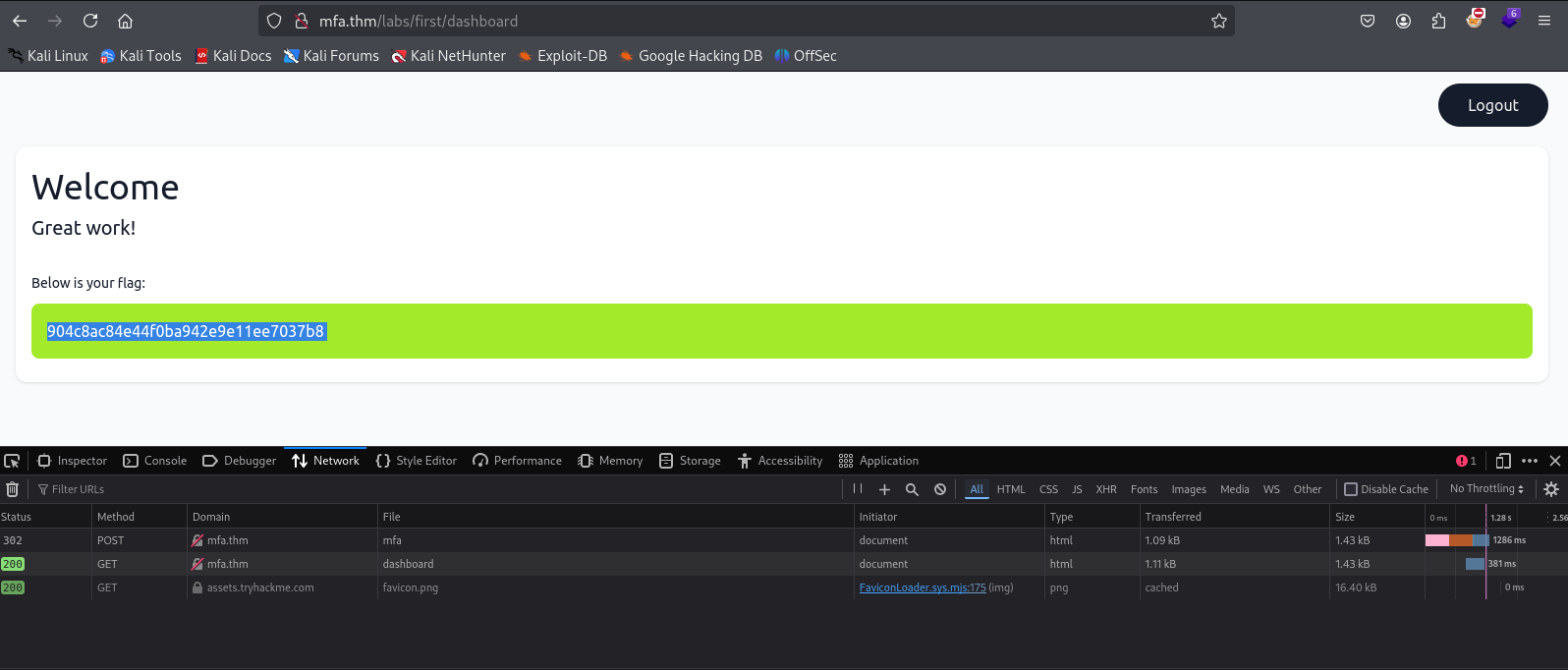Select the All request filter

click(977, 489)
